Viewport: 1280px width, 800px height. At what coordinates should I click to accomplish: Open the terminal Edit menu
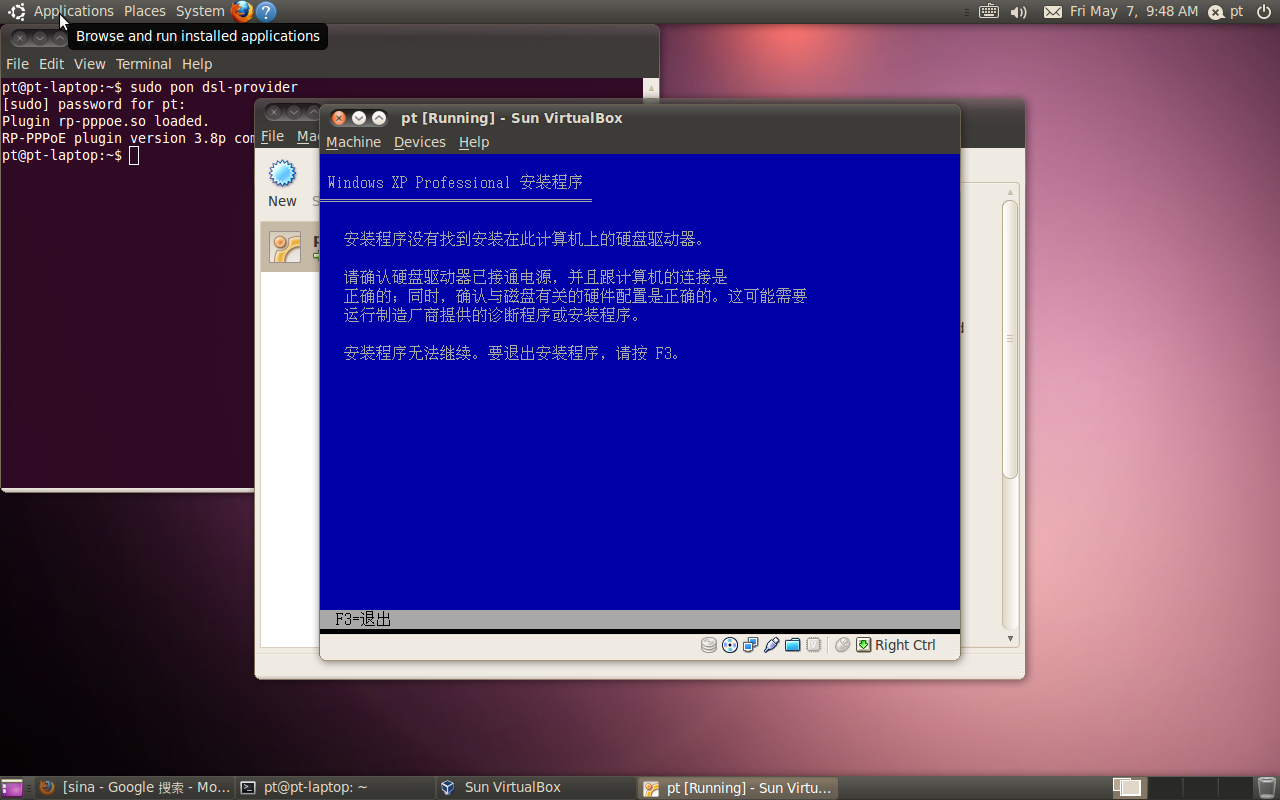51,63
